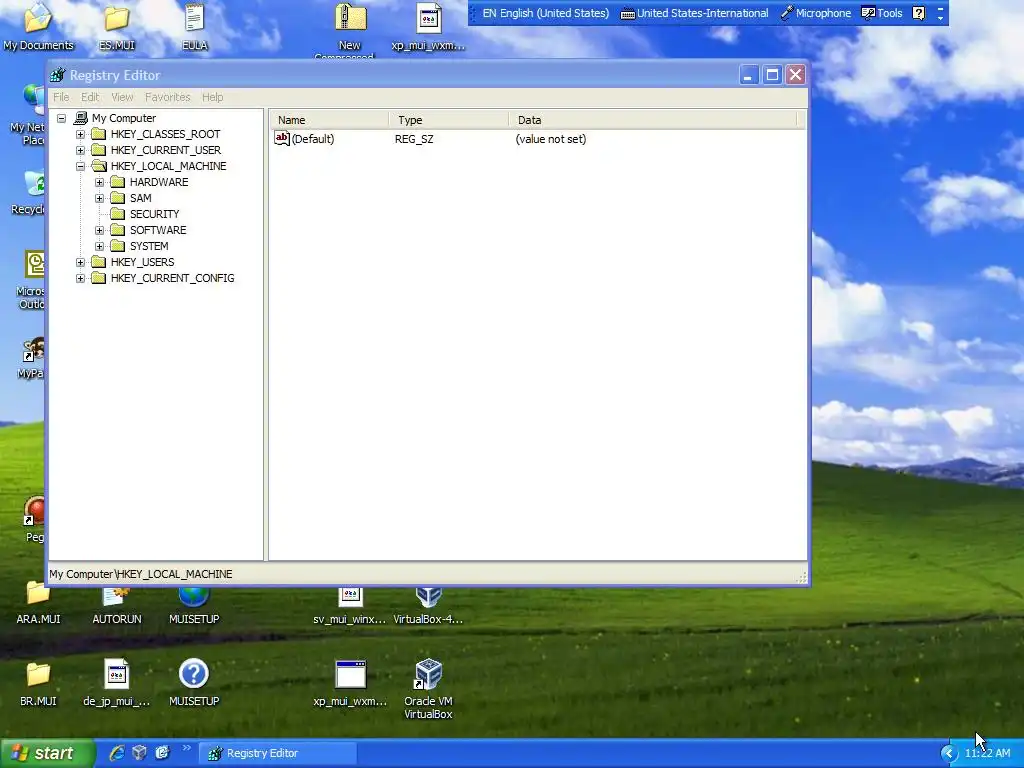Expand the HARDWARE subkey

coord(99,182)
